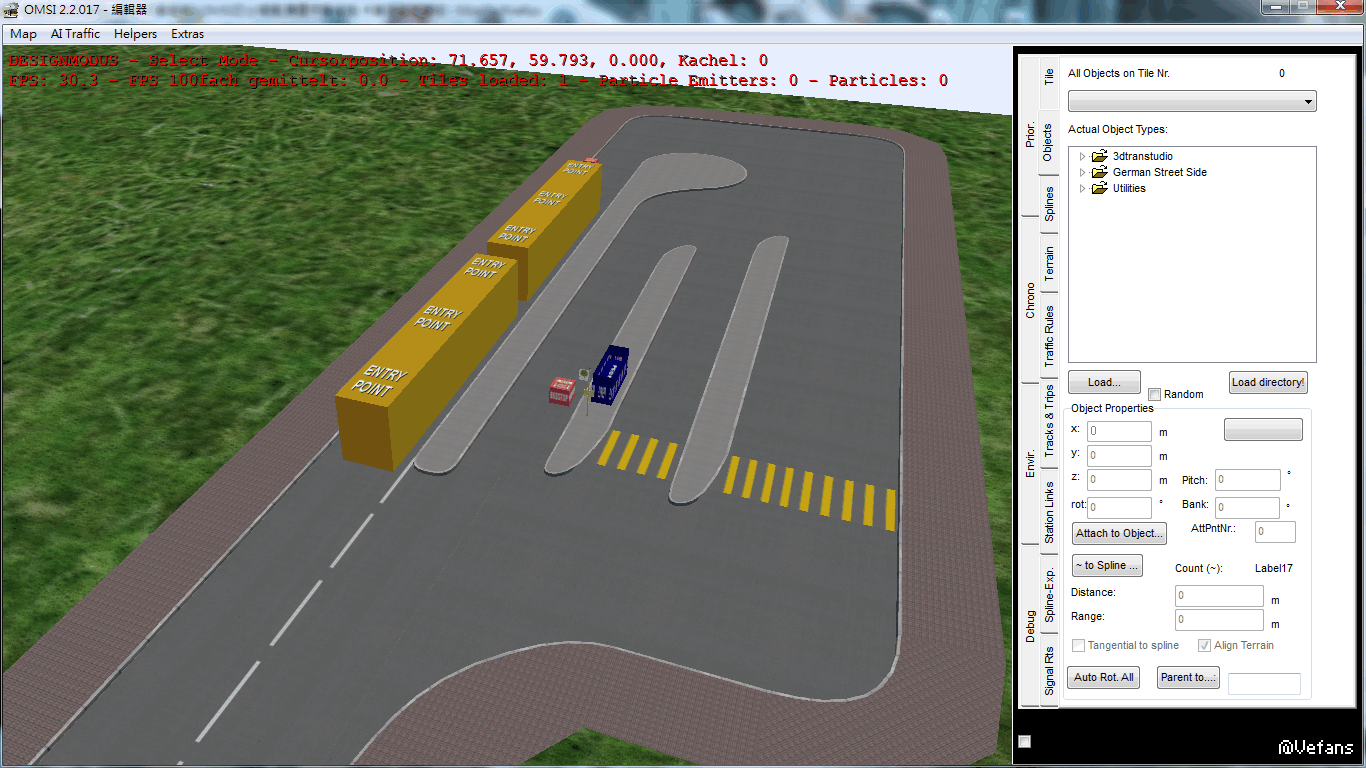Click the Utilities folder icon

click(x=1099, y=188)
